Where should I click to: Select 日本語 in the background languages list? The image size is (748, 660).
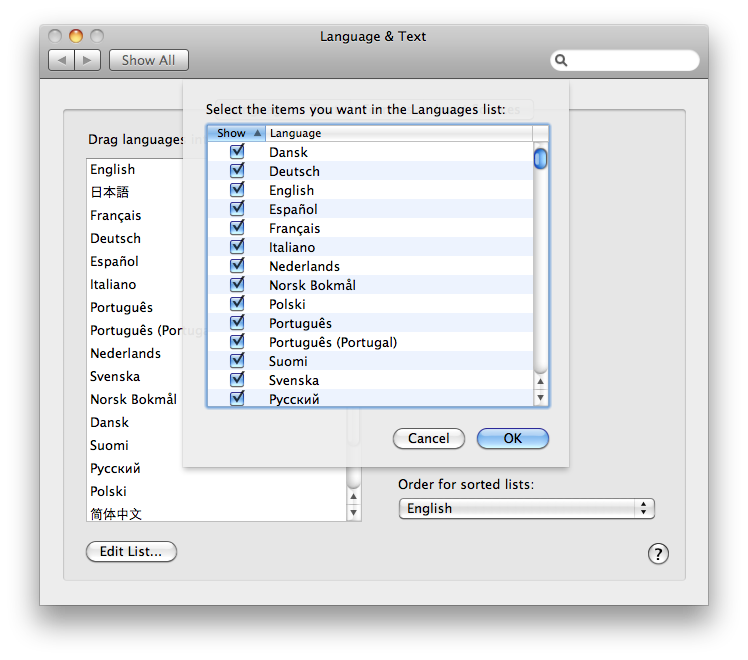110,192
